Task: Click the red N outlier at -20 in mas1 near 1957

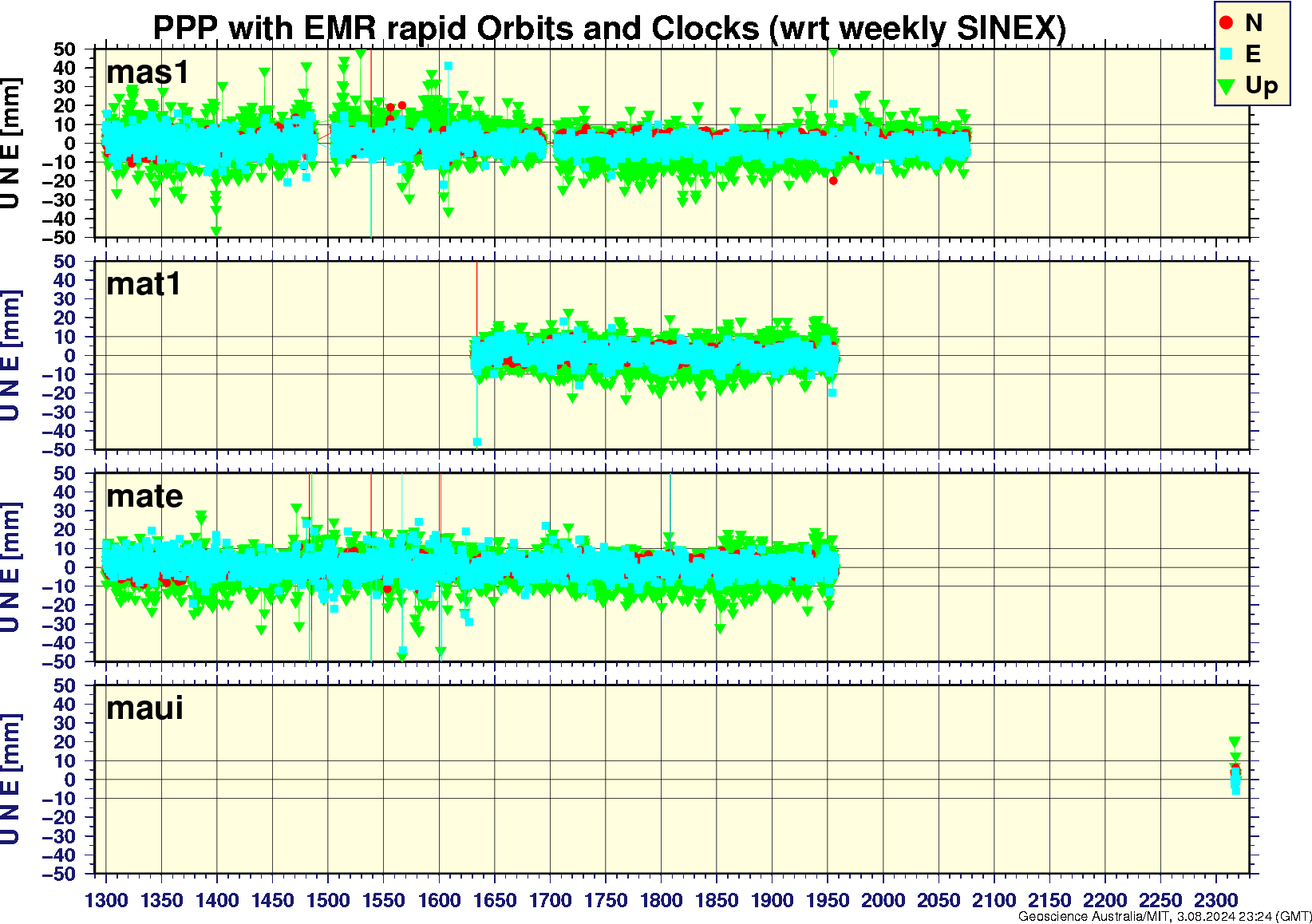Action: click(833, 180)
